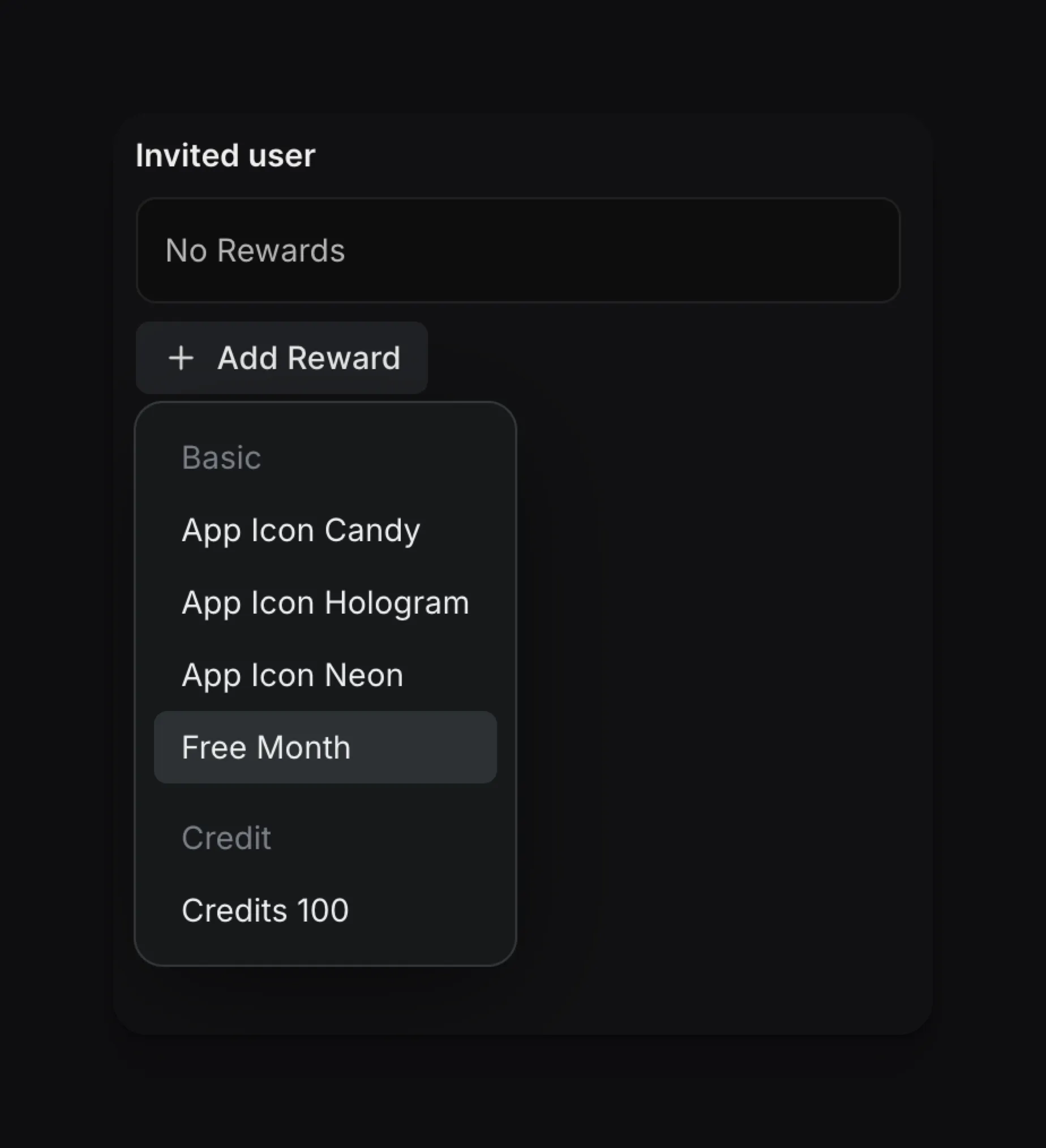Click the Invited user heading
The image size is (1046, 1148).
[225, 155]
